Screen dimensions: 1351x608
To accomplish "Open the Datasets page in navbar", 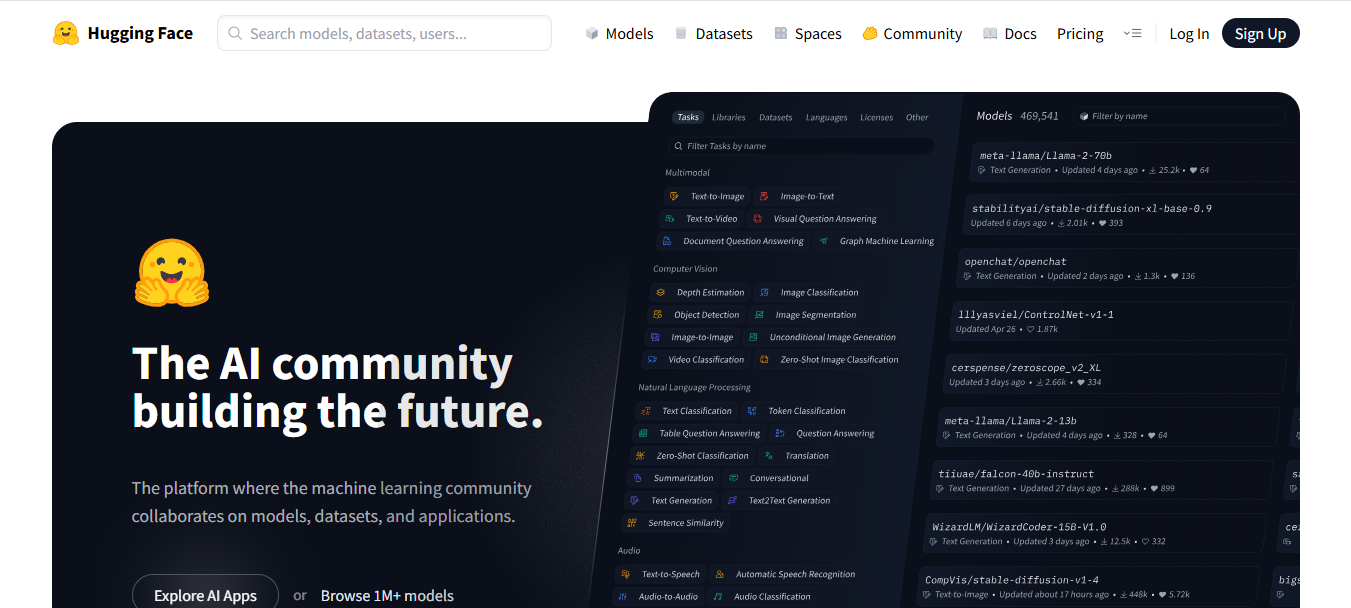I will 714,33.
